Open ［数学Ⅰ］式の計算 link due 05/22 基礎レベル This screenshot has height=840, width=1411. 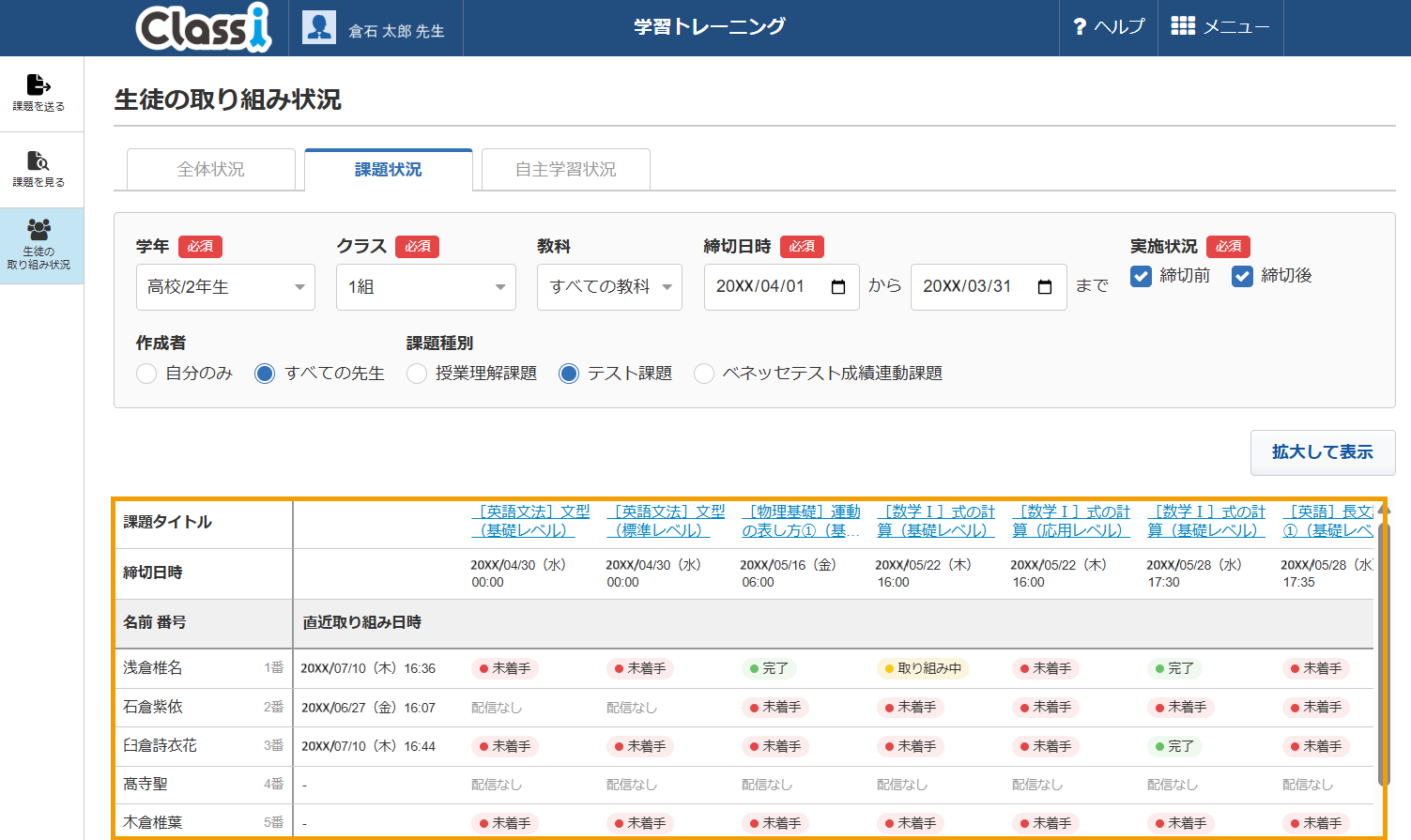(936, 521)
